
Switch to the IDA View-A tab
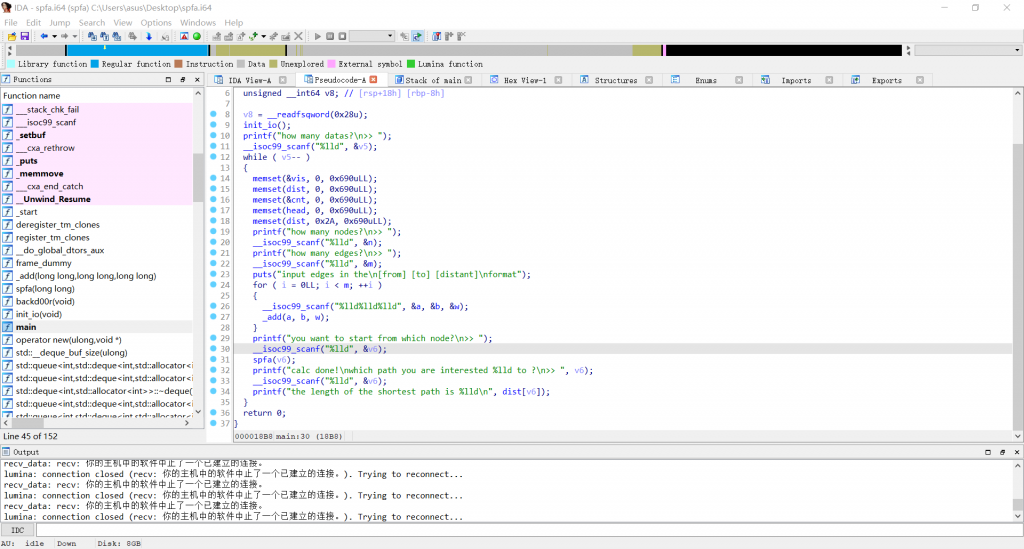249,80
